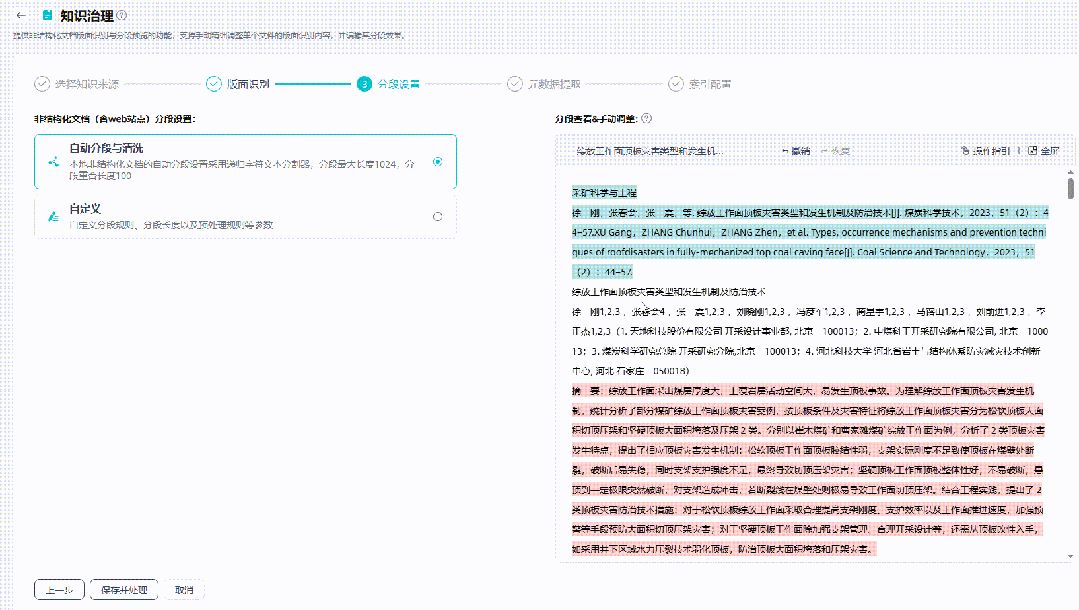The image size is (1079, 610).
Task: Jump to the 元数据提取 step label
Action: (554, 84)
